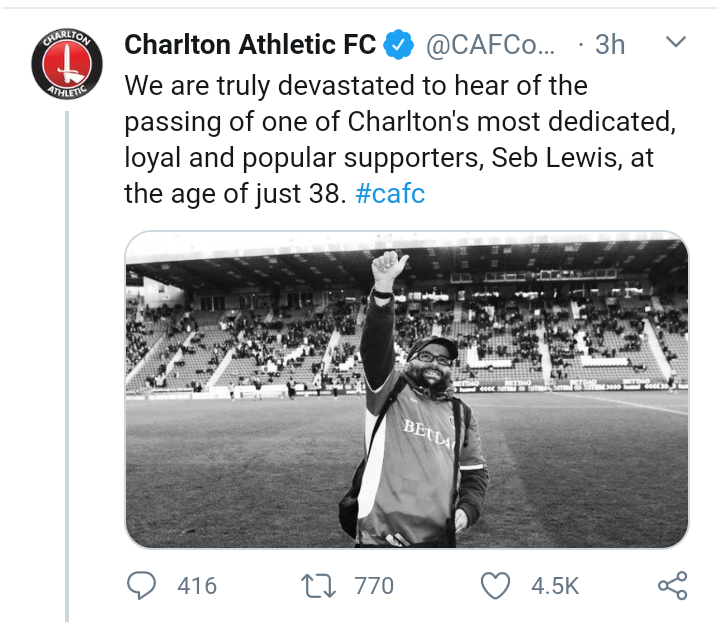Open the Charlton Athletic profile avatar
The image size is (720, 623).
click(66, 65)
